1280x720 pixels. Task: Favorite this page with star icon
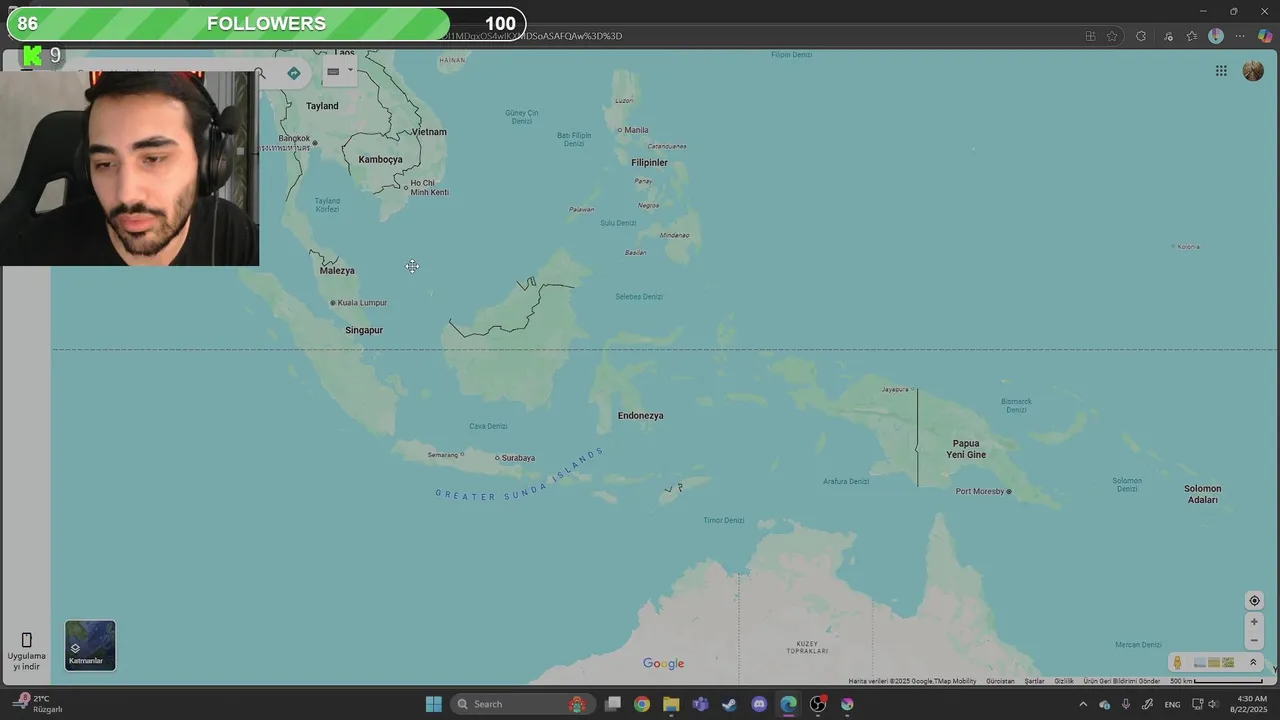pos(1112,36)
